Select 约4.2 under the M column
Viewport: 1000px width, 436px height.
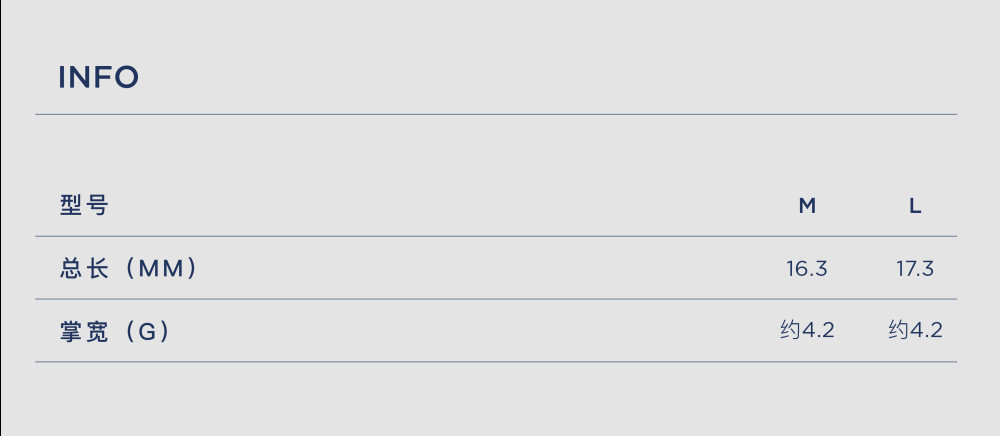807,330
